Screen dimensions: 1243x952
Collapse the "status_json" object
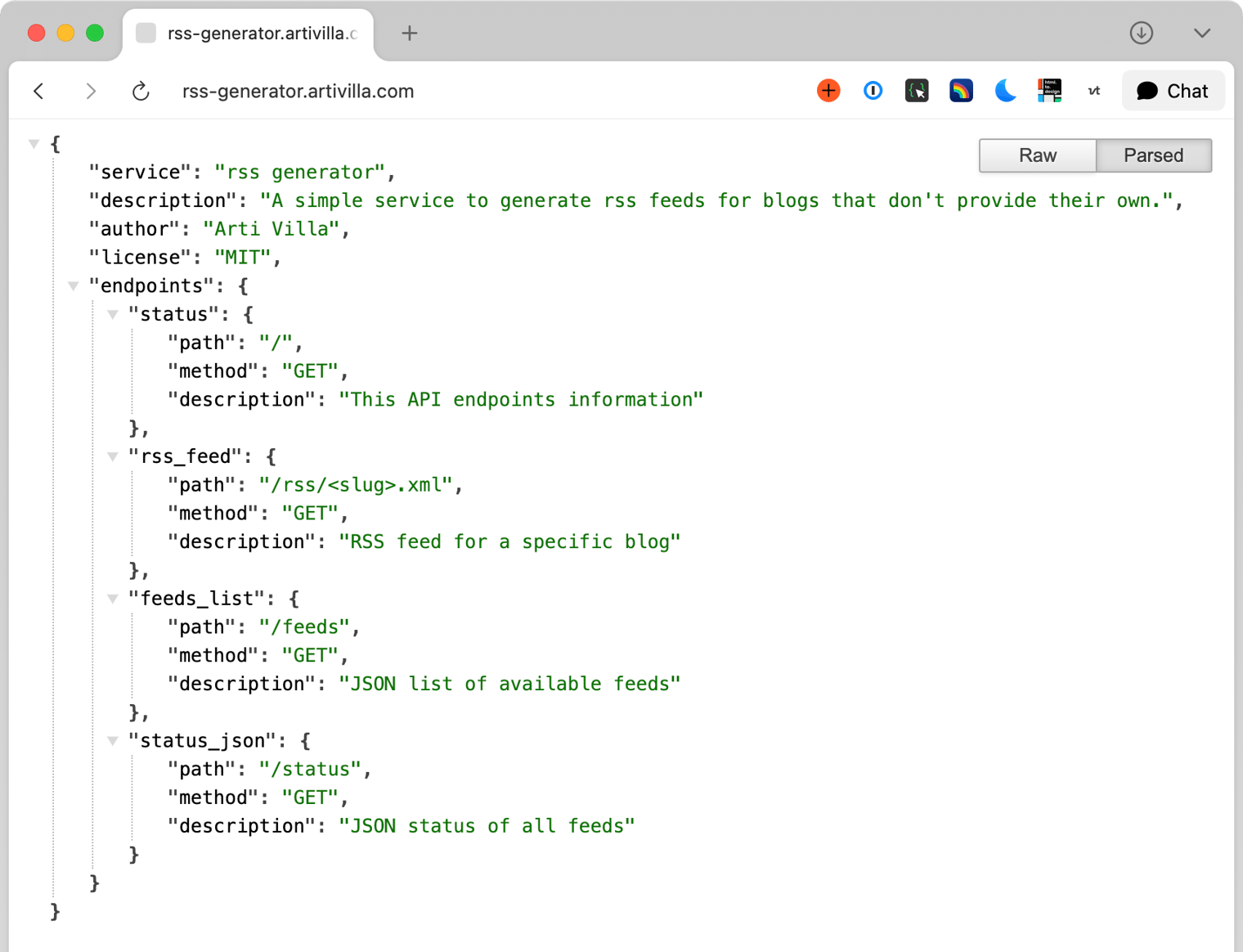pyautogui.click(x=112, y=741)
